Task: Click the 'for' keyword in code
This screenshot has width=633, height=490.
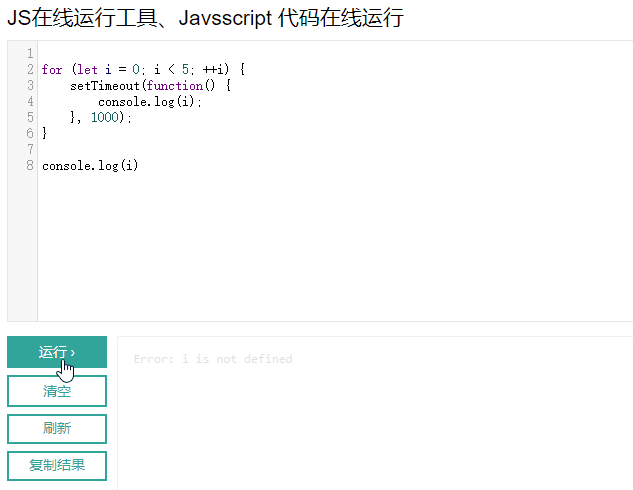Action: [x=52, y=69]
